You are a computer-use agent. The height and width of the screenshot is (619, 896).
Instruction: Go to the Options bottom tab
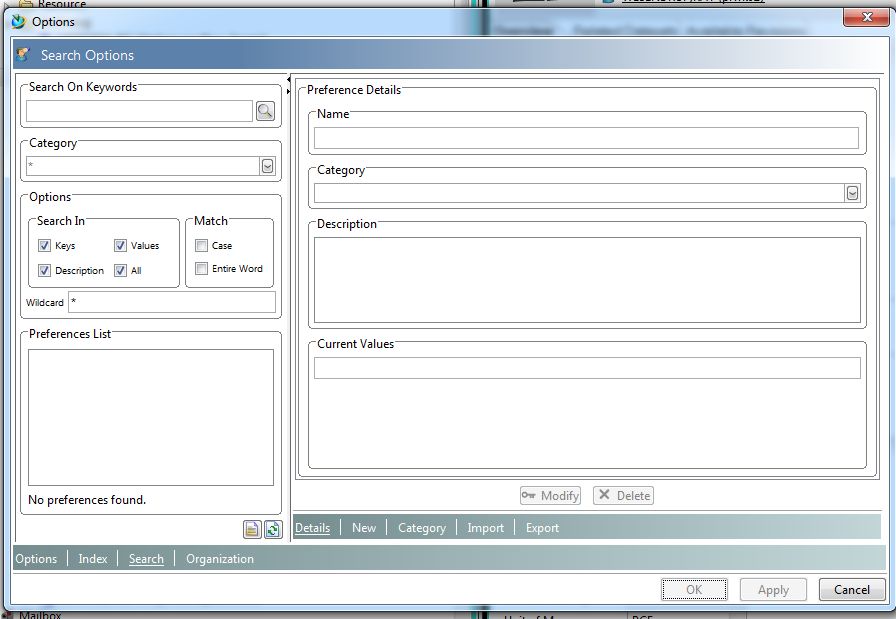[36, 558]
